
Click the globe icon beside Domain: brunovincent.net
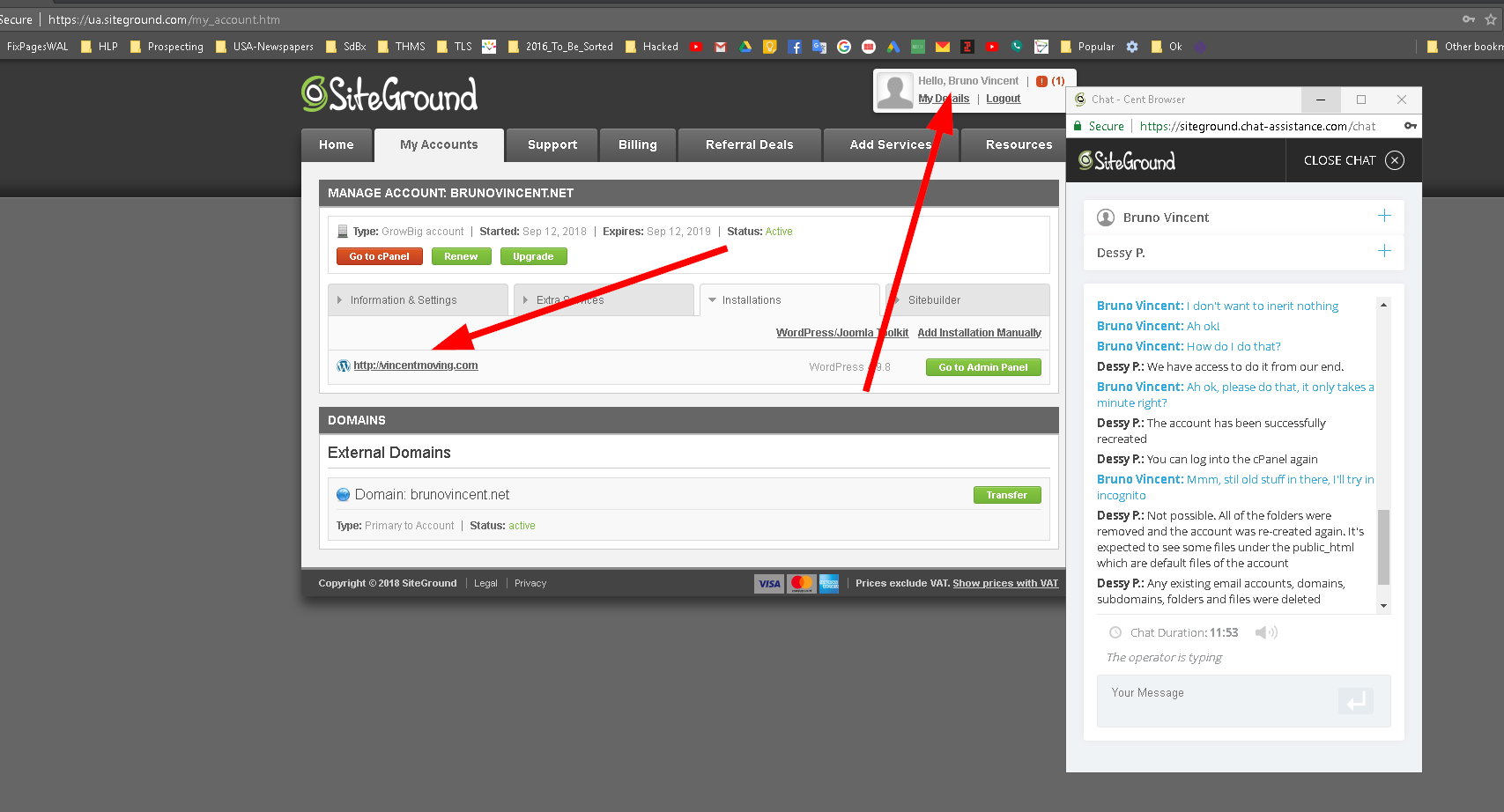coord(344,495)
